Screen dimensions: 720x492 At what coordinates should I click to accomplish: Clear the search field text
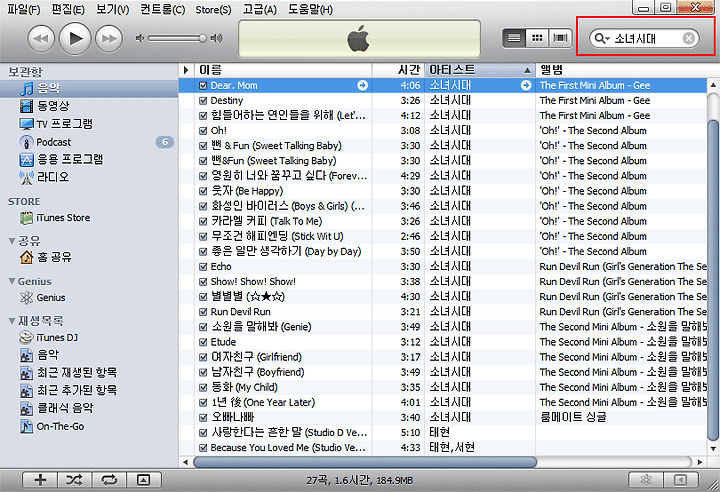tap(688, 38)
